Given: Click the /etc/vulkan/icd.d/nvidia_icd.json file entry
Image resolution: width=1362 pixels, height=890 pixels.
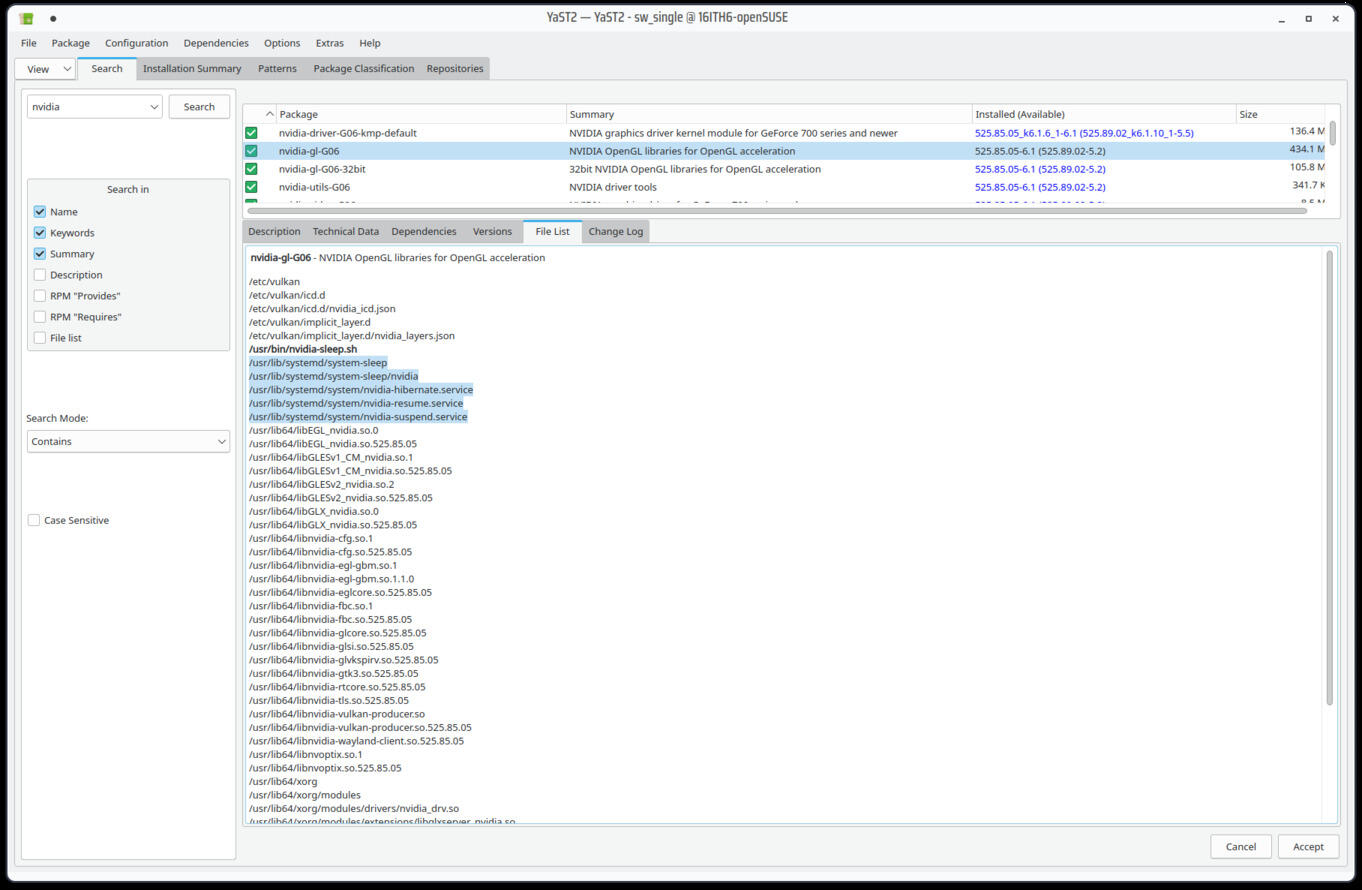Looking at the screenshot, I should [x=322, y=309].
